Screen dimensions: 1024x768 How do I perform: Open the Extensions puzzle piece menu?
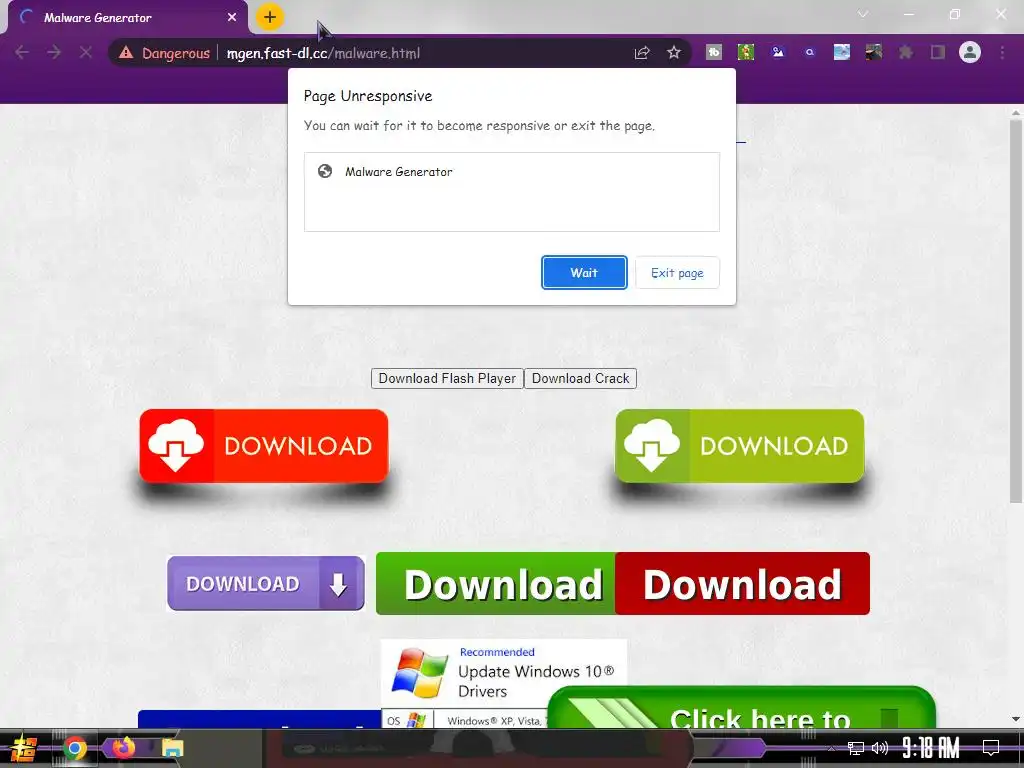[906, 52]
